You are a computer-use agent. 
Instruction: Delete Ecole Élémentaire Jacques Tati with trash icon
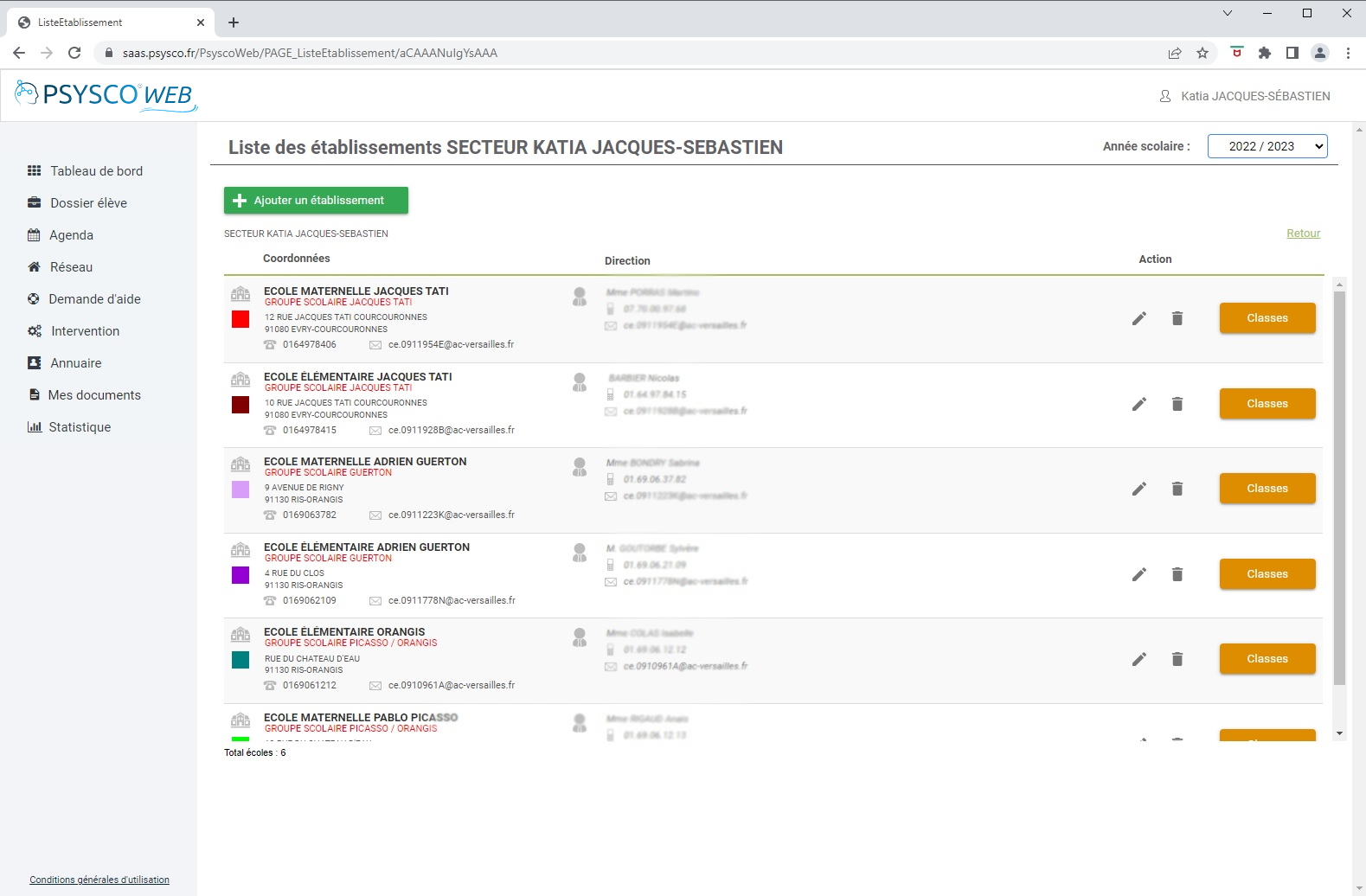(1177, 404)
